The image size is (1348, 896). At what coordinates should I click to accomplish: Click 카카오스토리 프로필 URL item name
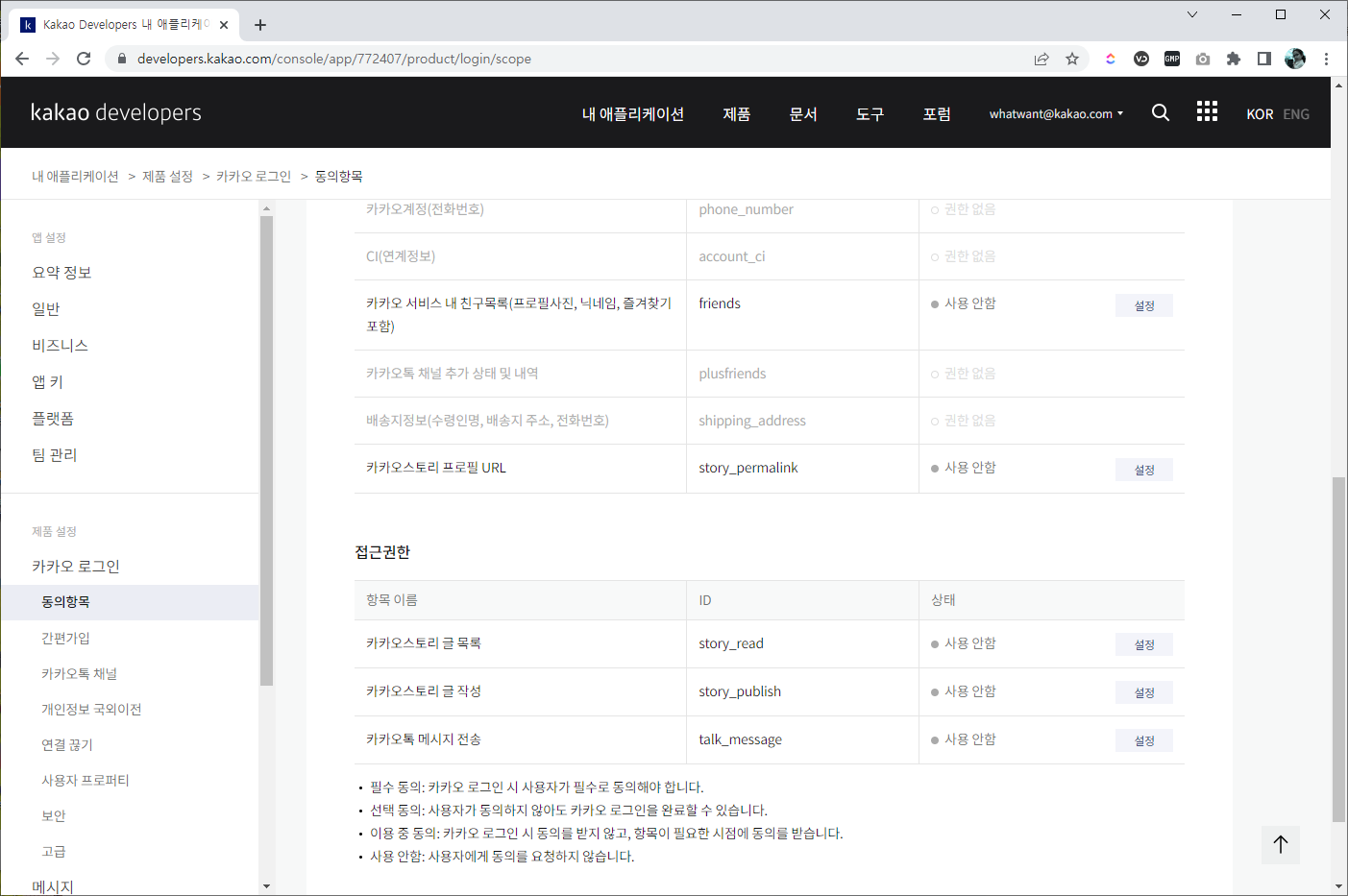pos(436,468)
